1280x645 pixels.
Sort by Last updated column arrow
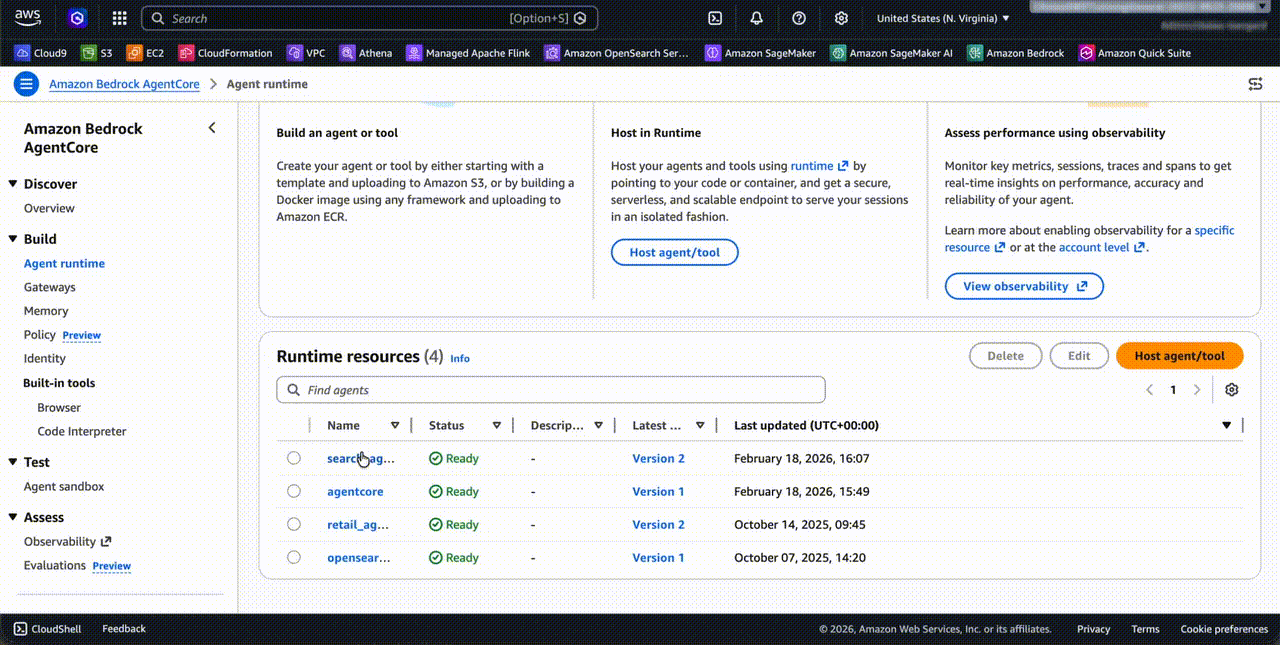[1227, 425]
